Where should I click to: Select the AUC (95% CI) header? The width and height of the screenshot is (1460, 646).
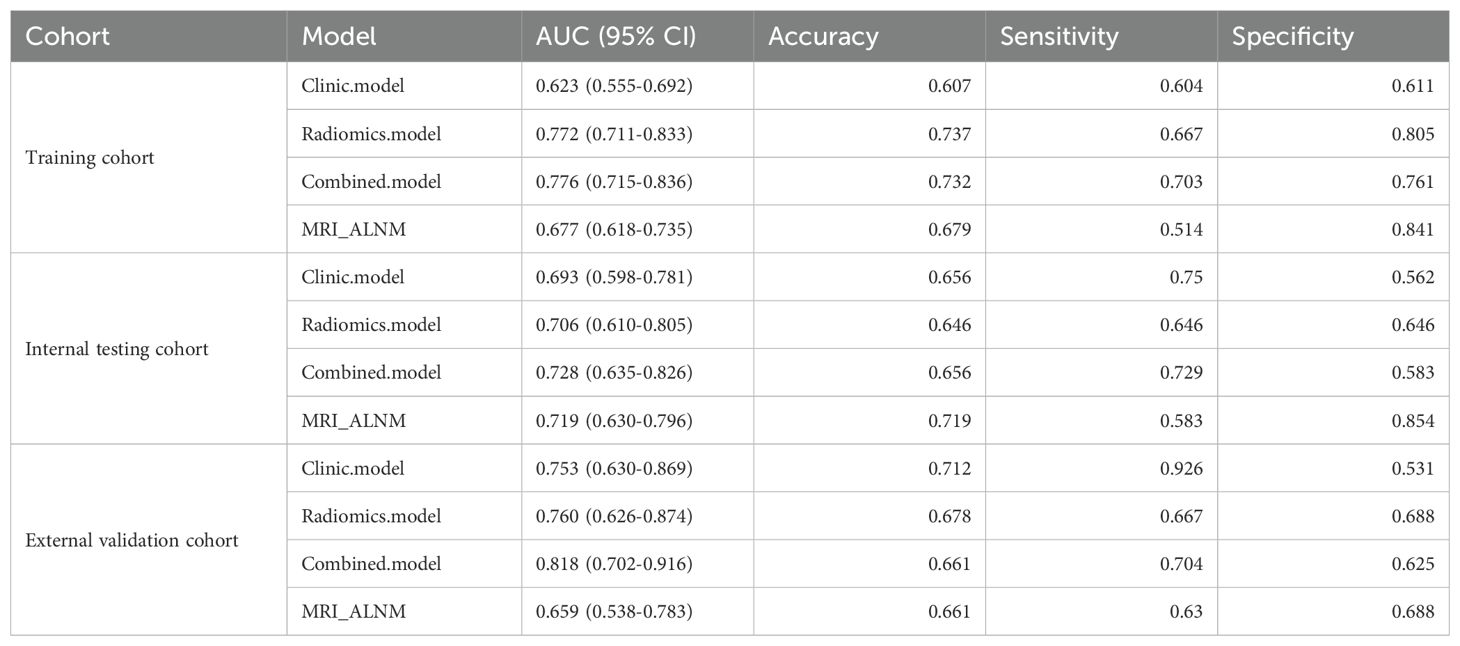tap(608, 37)
